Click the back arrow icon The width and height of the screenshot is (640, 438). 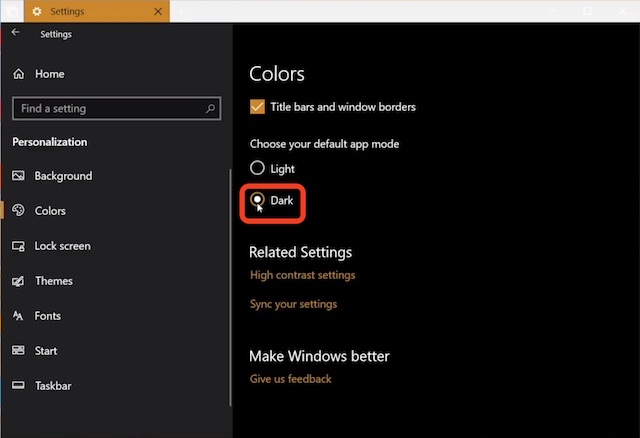point(16,32)
